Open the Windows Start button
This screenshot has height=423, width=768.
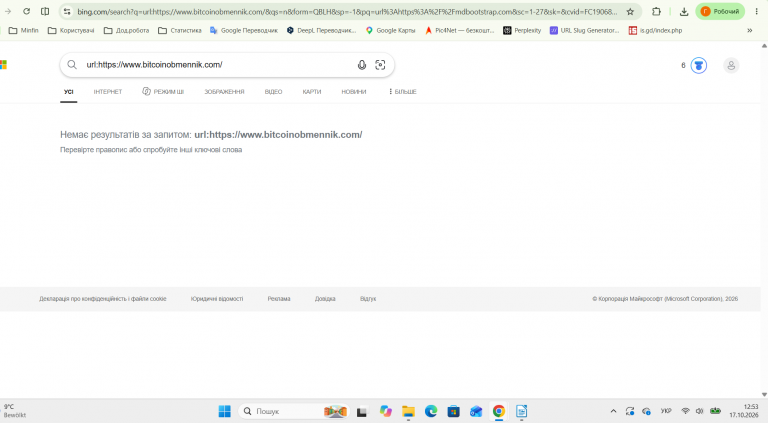pos(224,411)
